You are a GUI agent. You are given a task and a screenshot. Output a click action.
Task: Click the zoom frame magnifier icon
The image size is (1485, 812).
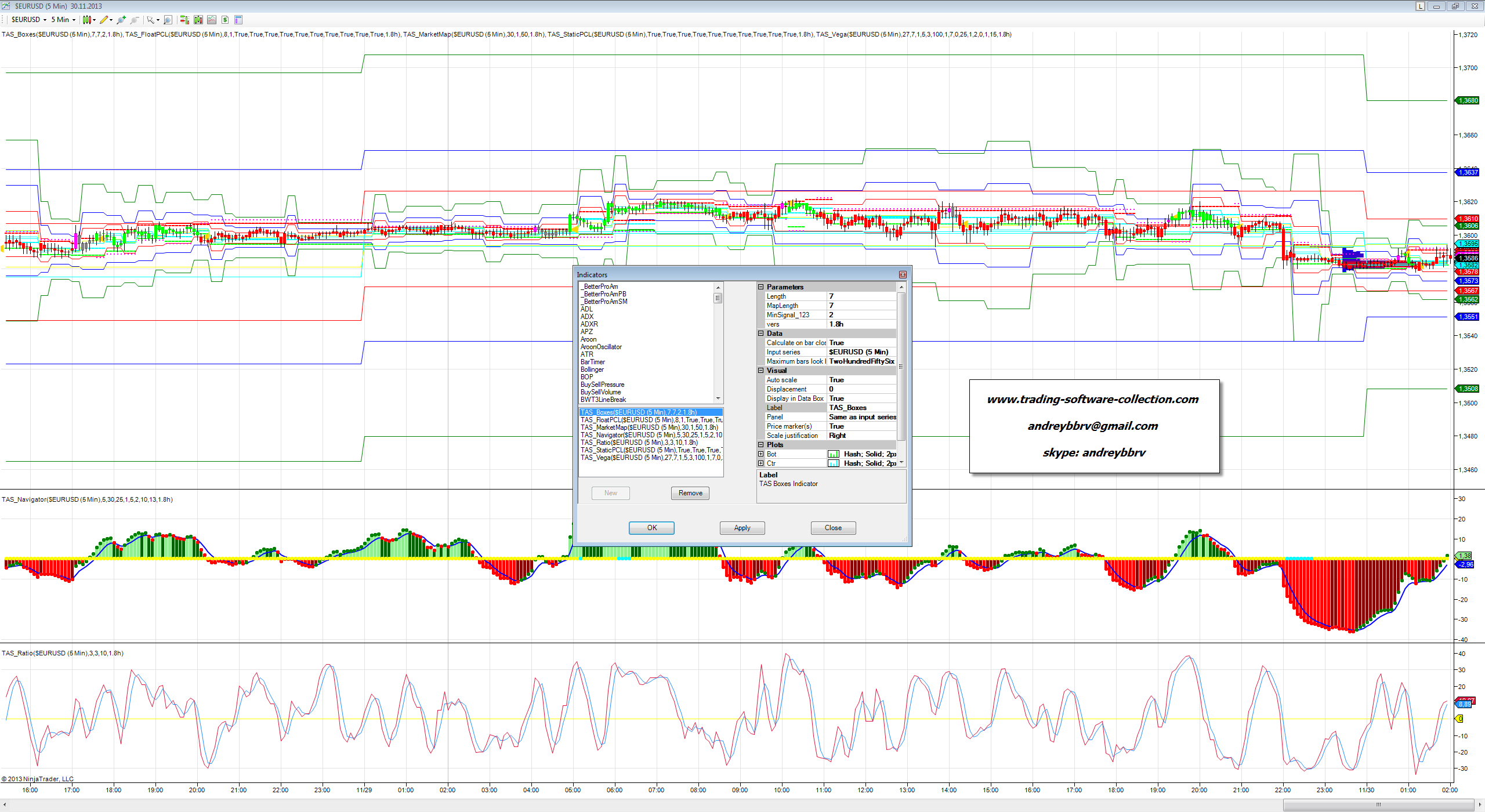coord(168,20)
